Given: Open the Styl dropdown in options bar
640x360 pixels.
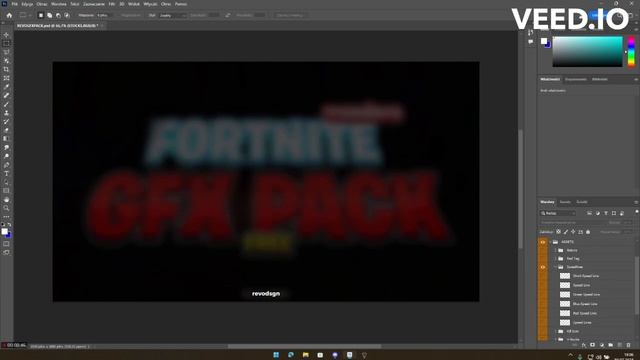Looking at the screenshot, I should coord(172,16).
